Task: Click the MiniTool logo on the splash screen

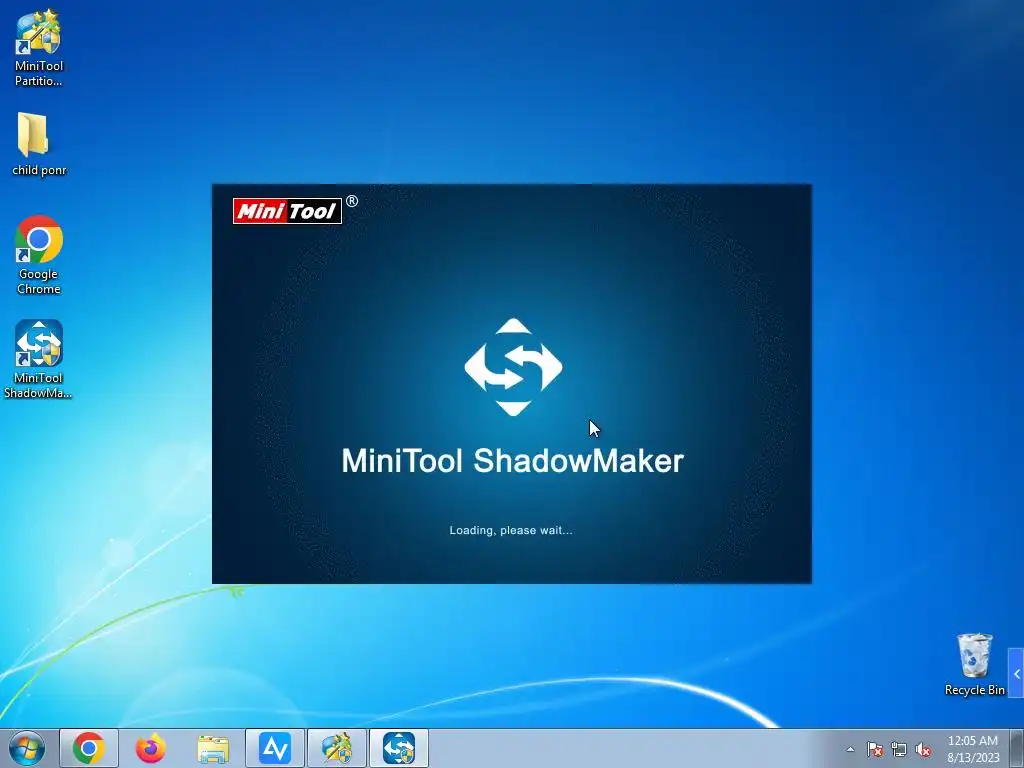Action: coord(287,211)
